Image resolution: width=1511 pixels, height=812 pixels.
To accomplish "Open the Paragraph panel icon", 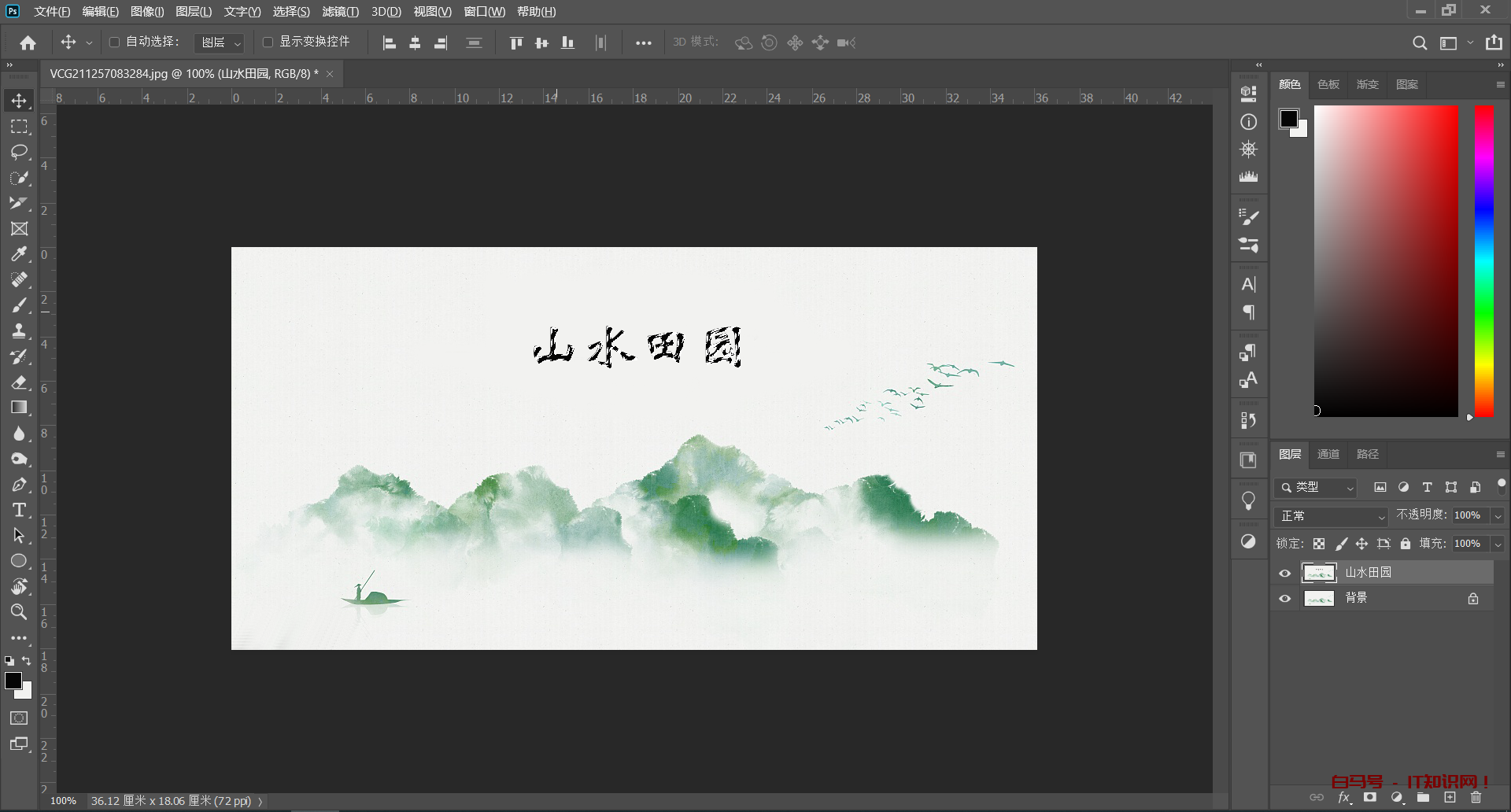I will 1249,312.
